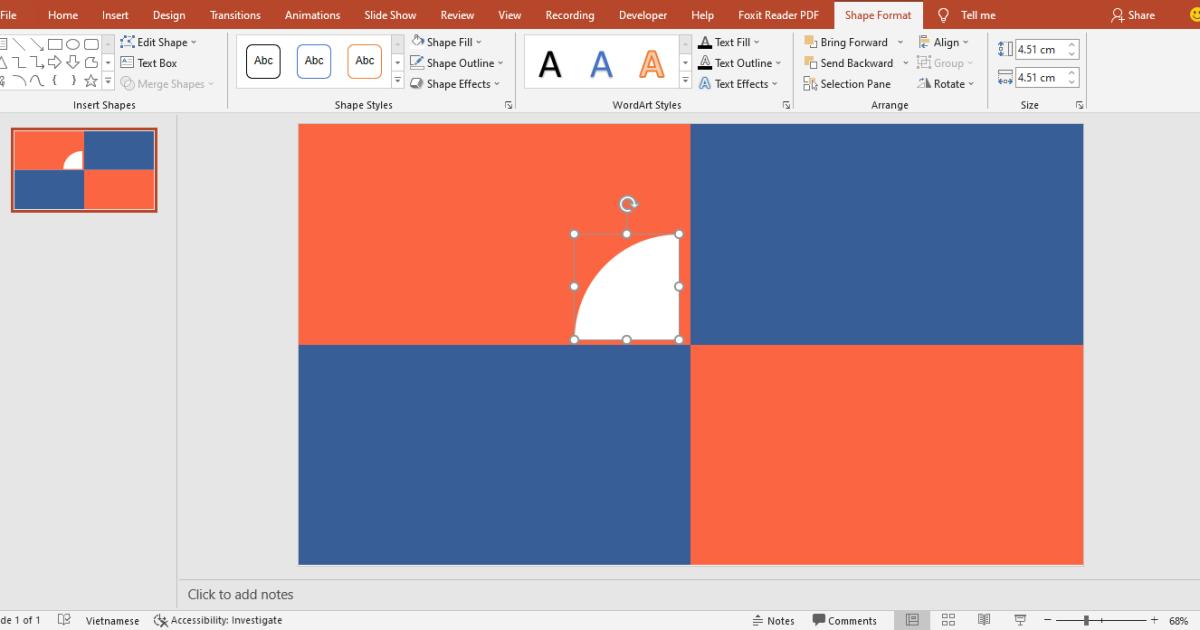Insert an oval shape from Insert Shapes
This screenshot has height=630, width=1200.
point(73,44)
